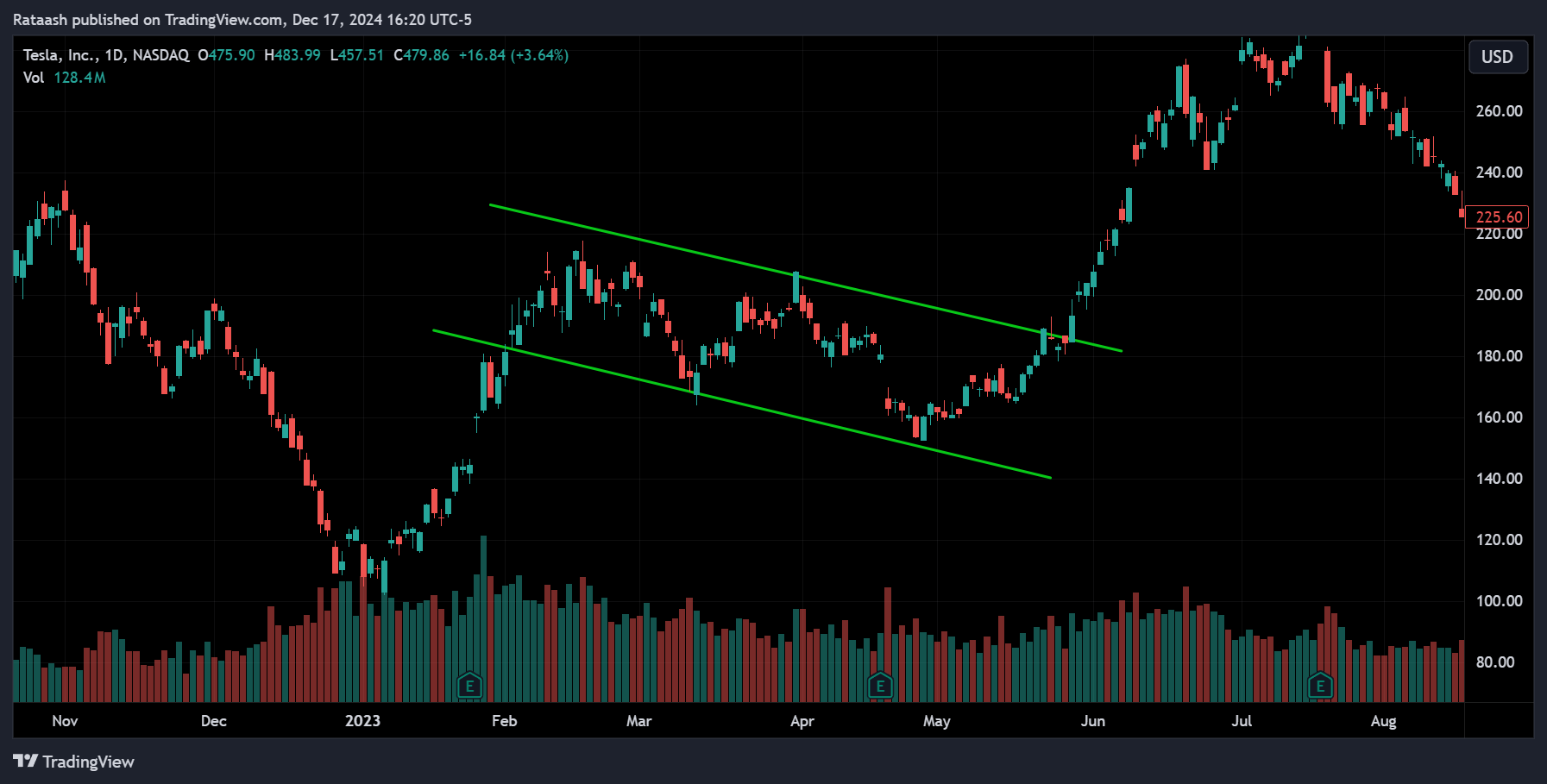Select the upper green channel trendline

tap(805, 278)
